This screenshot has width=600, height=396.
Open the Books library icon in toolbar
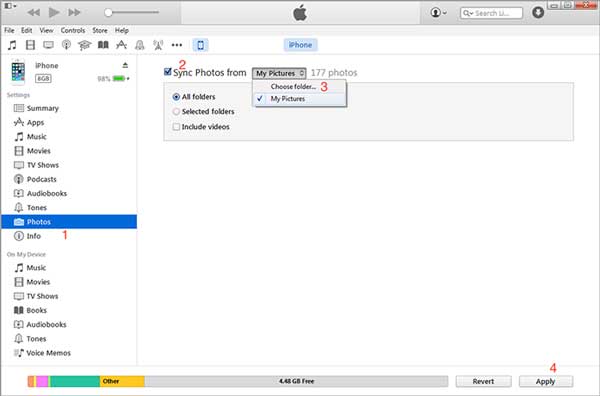(x=103, y=45)
